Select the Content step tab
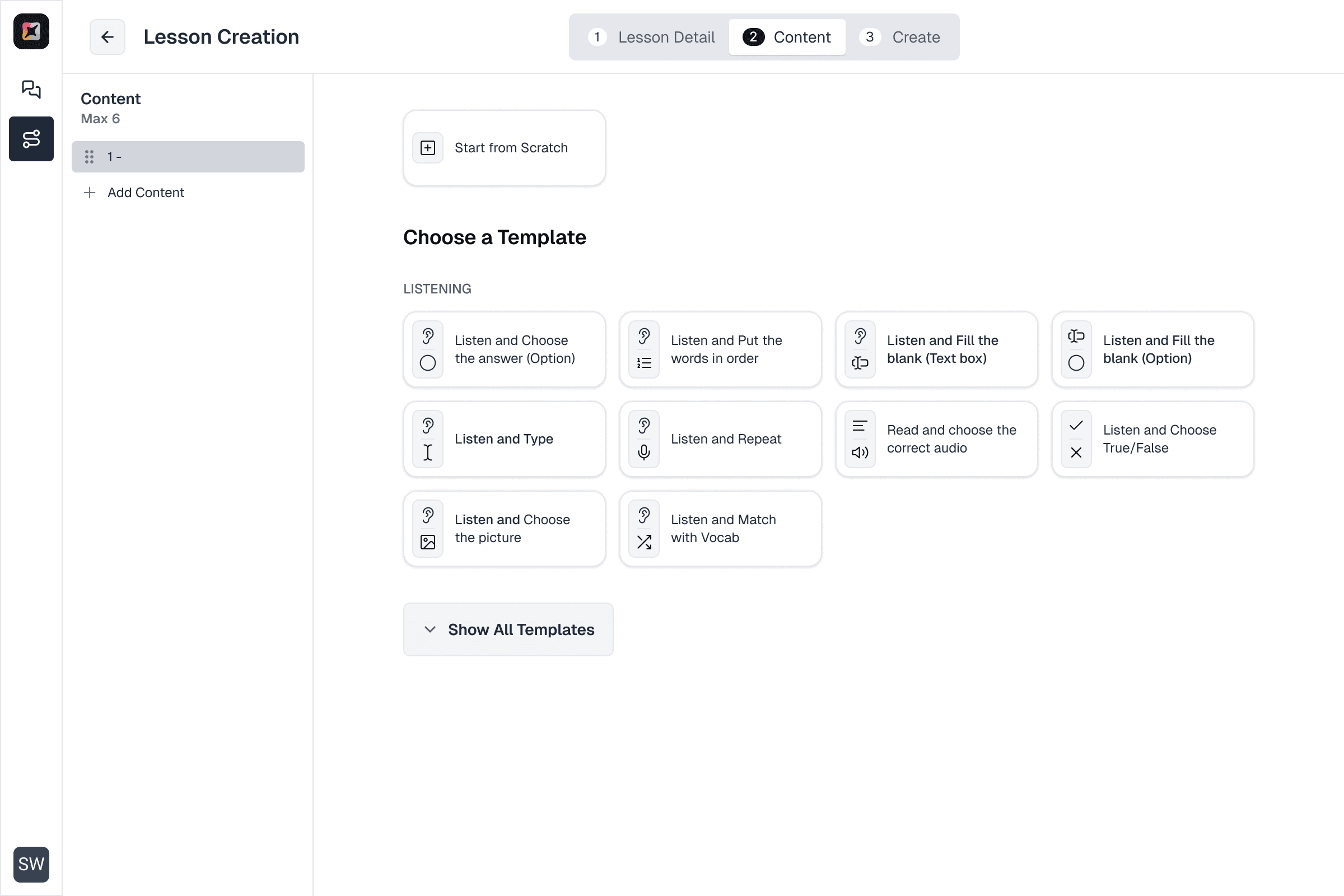 [x=786, y=37]
